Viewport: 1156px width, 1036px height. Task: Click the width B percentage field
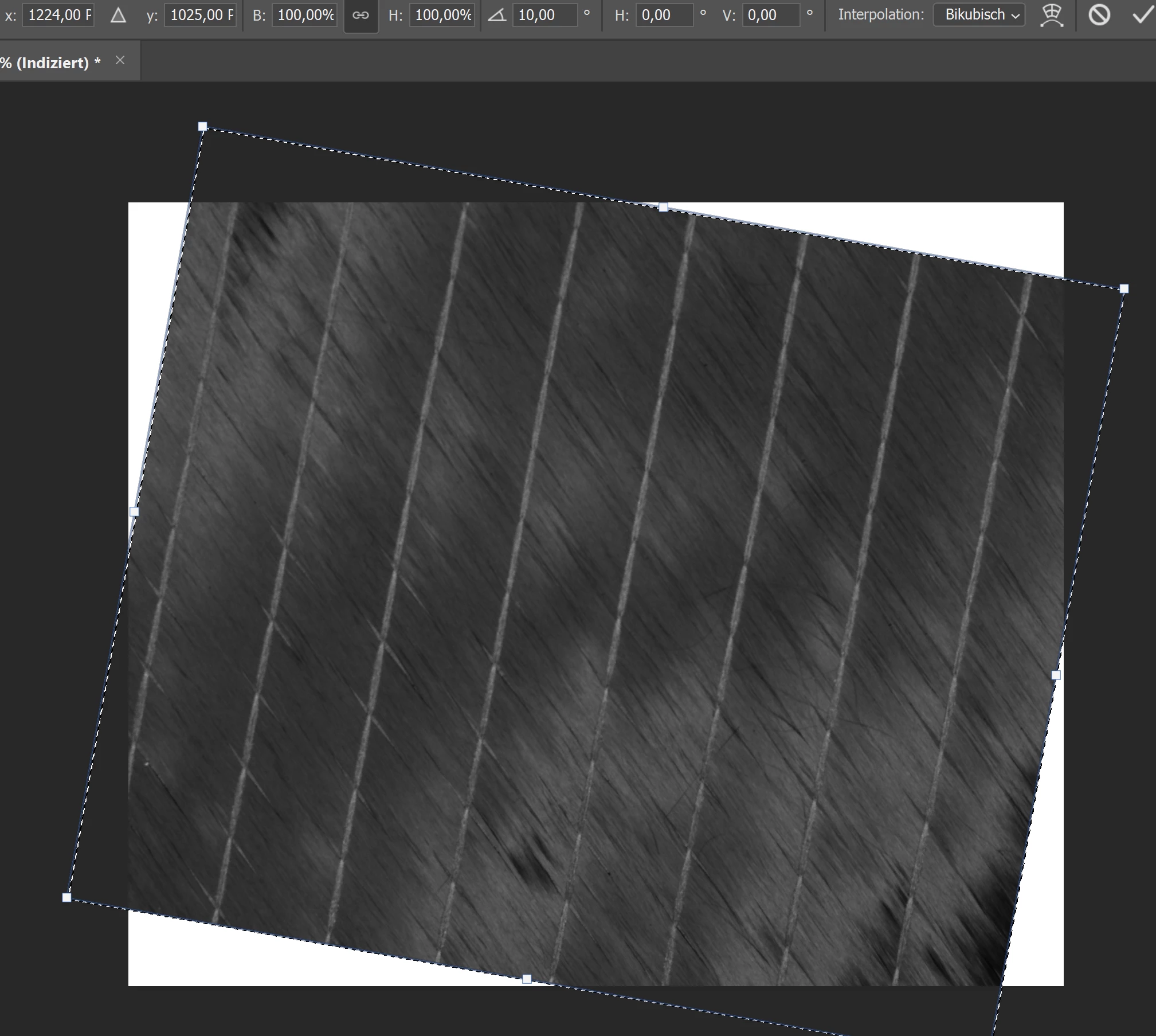coord(304,15)
